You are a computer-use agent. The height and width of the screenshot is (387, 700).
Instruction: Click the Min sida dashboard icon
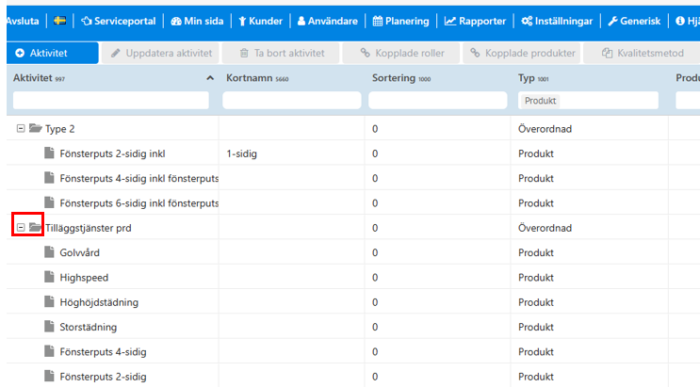(x=176, y=21)
